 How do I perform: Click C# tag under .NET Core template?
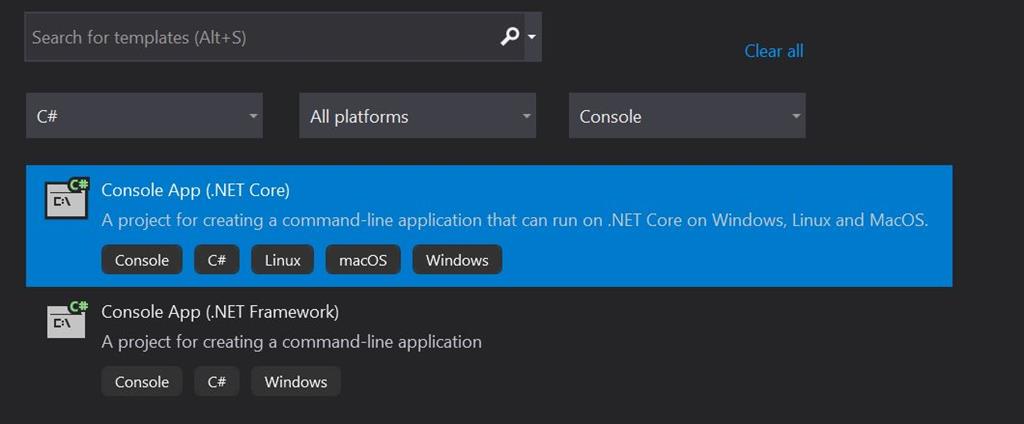217,260
